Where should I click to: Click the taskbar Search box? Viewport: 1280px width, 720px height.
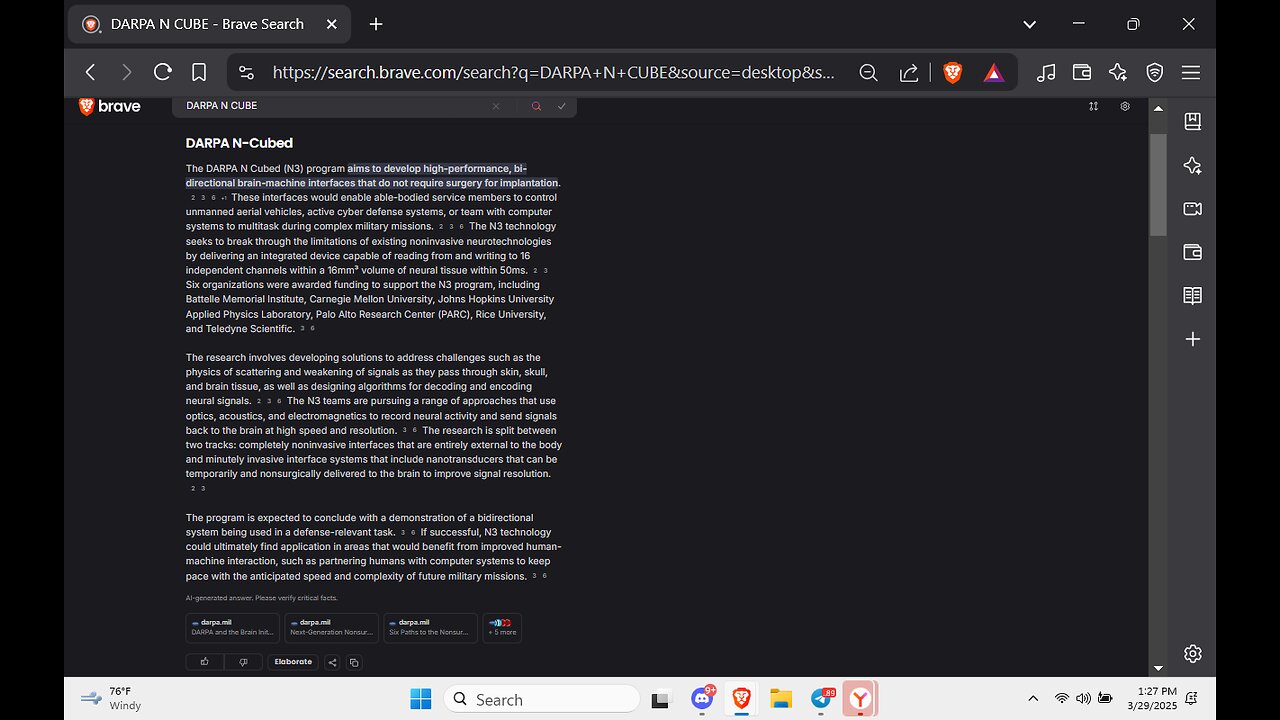click(541, 699)
